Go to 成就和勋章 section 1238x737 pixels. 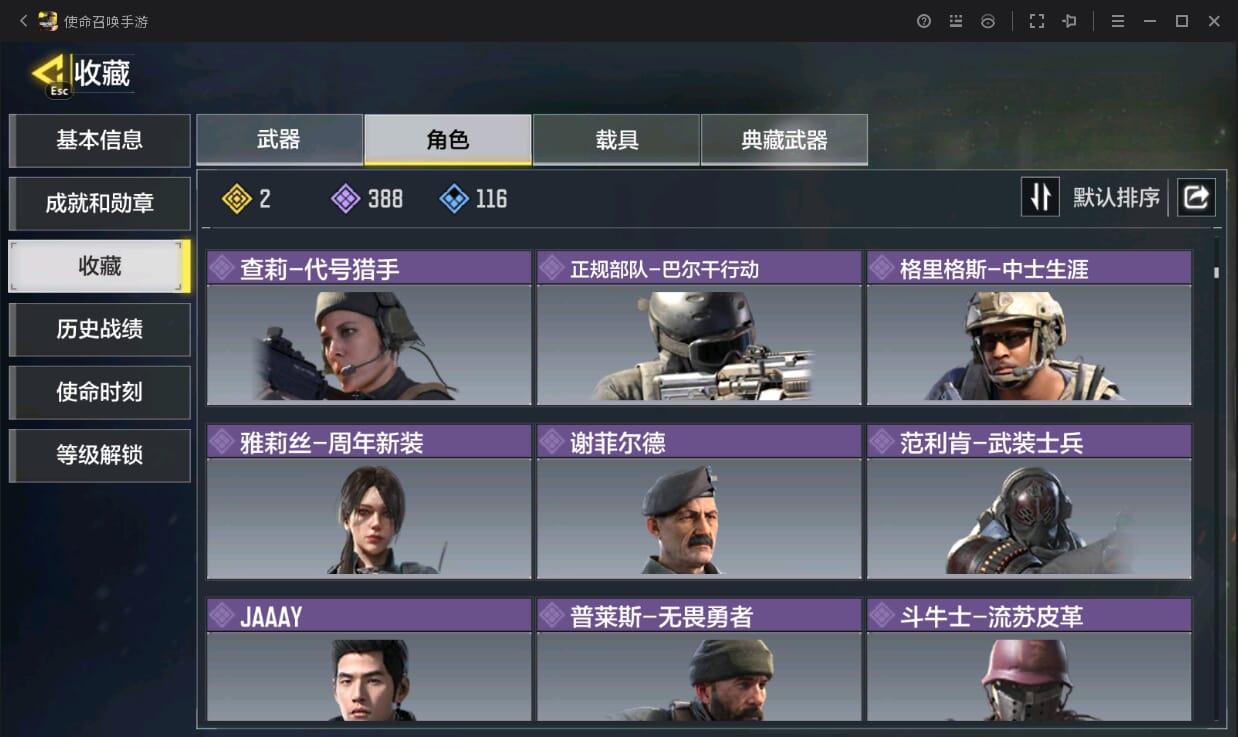click(x=99, y=203)
